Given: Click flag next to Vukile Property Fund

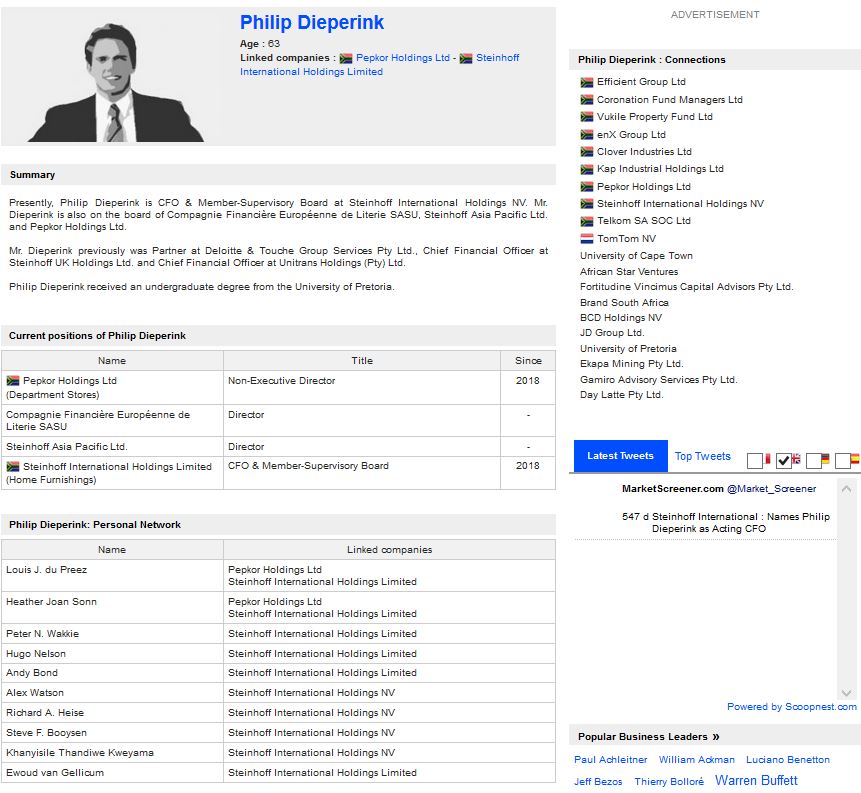Looking at the screenshot, I should [x=586, y=117].
